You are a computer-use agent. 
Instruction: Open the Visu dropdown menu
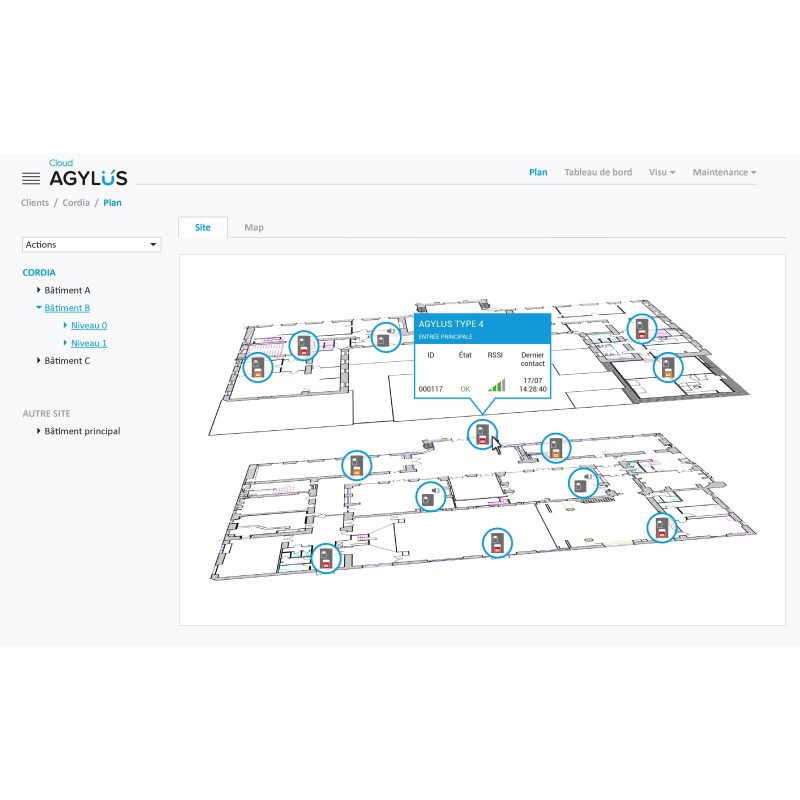pyautogui.click(x=661, y=172)
